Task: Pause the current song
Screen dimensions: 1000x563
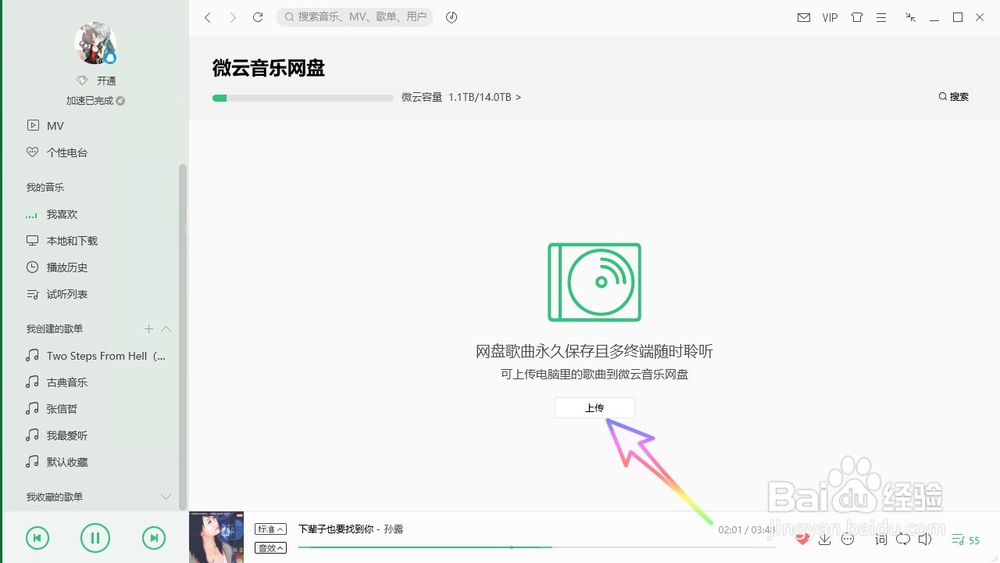Action: point(95,538)
